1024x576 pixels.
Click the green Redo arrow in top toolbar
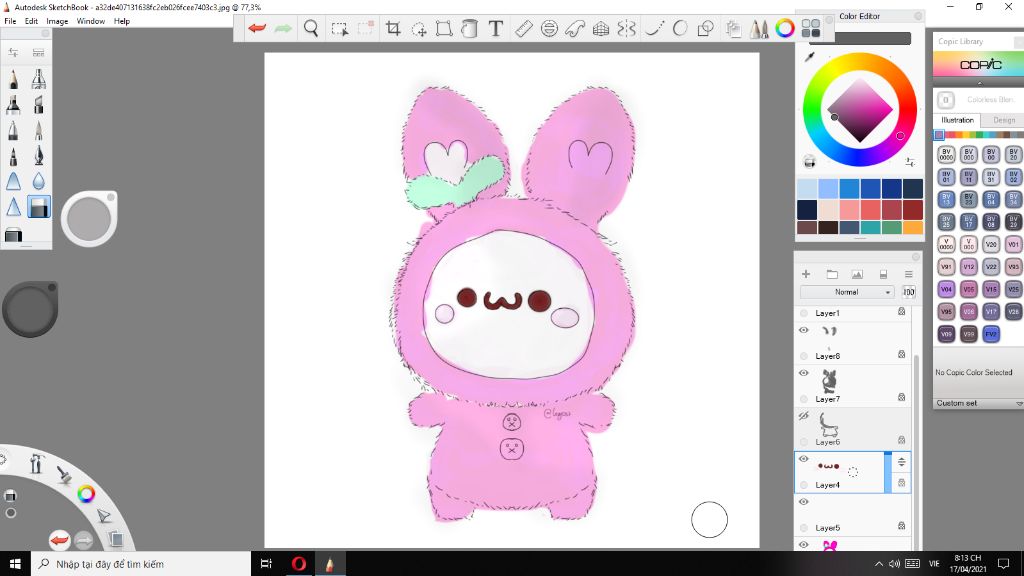click(283, 28)
